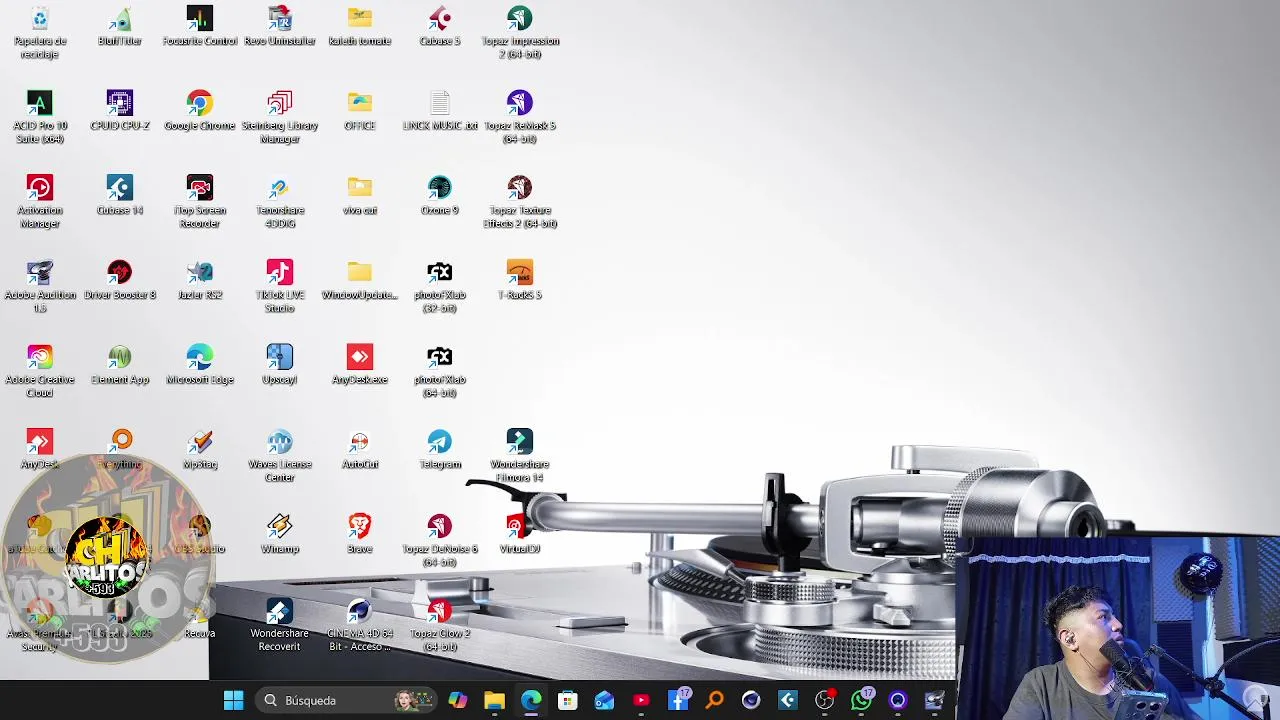
Task: Select the kaleth tomate folder
Action: [360, 26]
